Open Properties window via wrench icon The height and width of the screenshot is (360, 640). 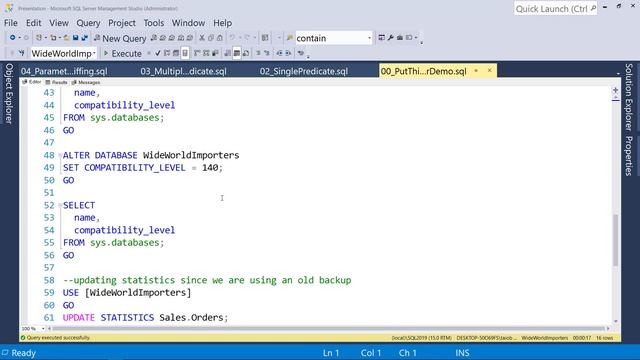click(391, 38)
